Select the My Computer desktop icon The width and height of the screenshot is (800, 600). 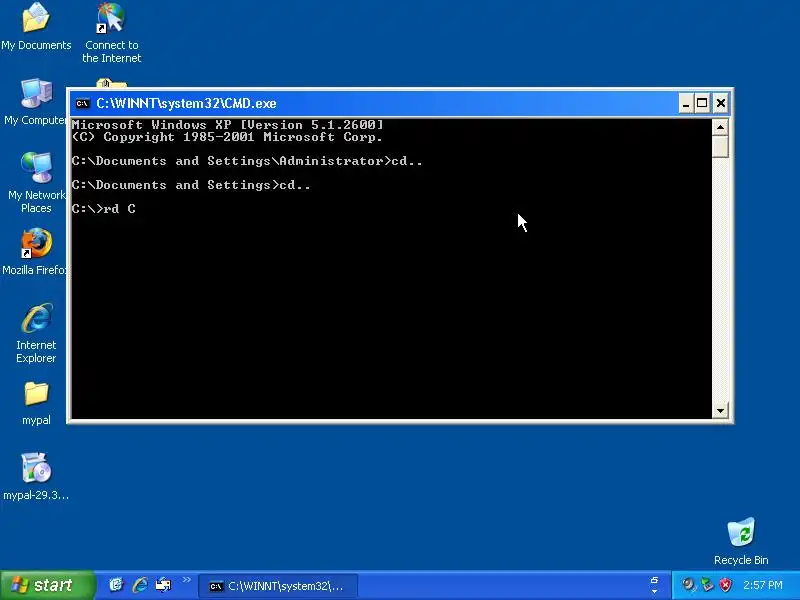click(x=35, y=102)
